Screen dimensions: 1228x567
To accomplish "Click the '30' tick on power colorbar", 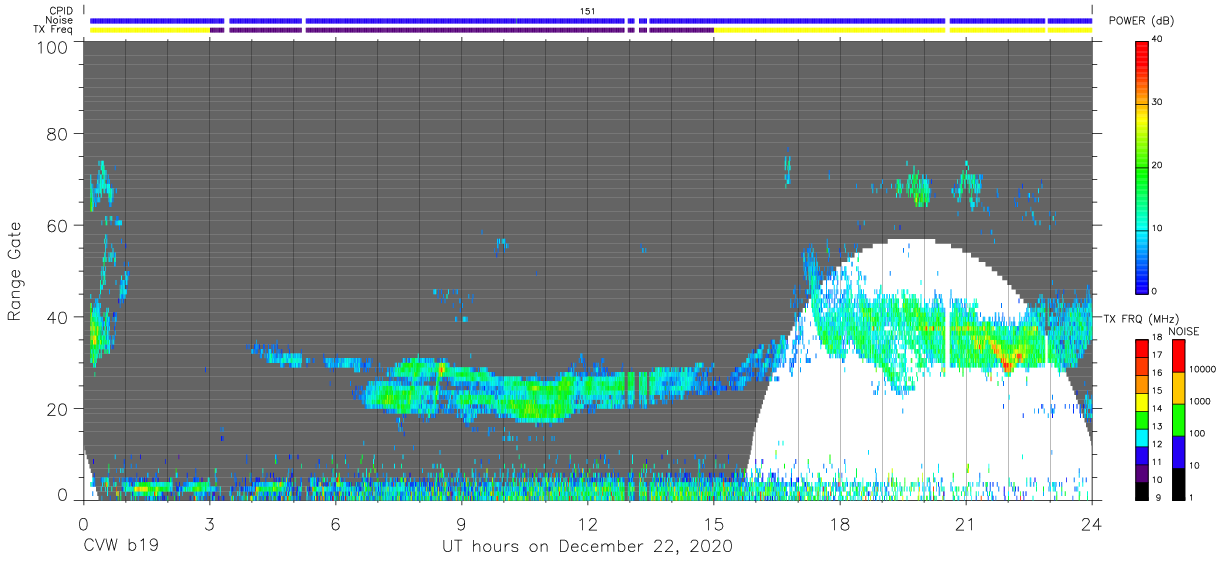I will pos(1159,103).
